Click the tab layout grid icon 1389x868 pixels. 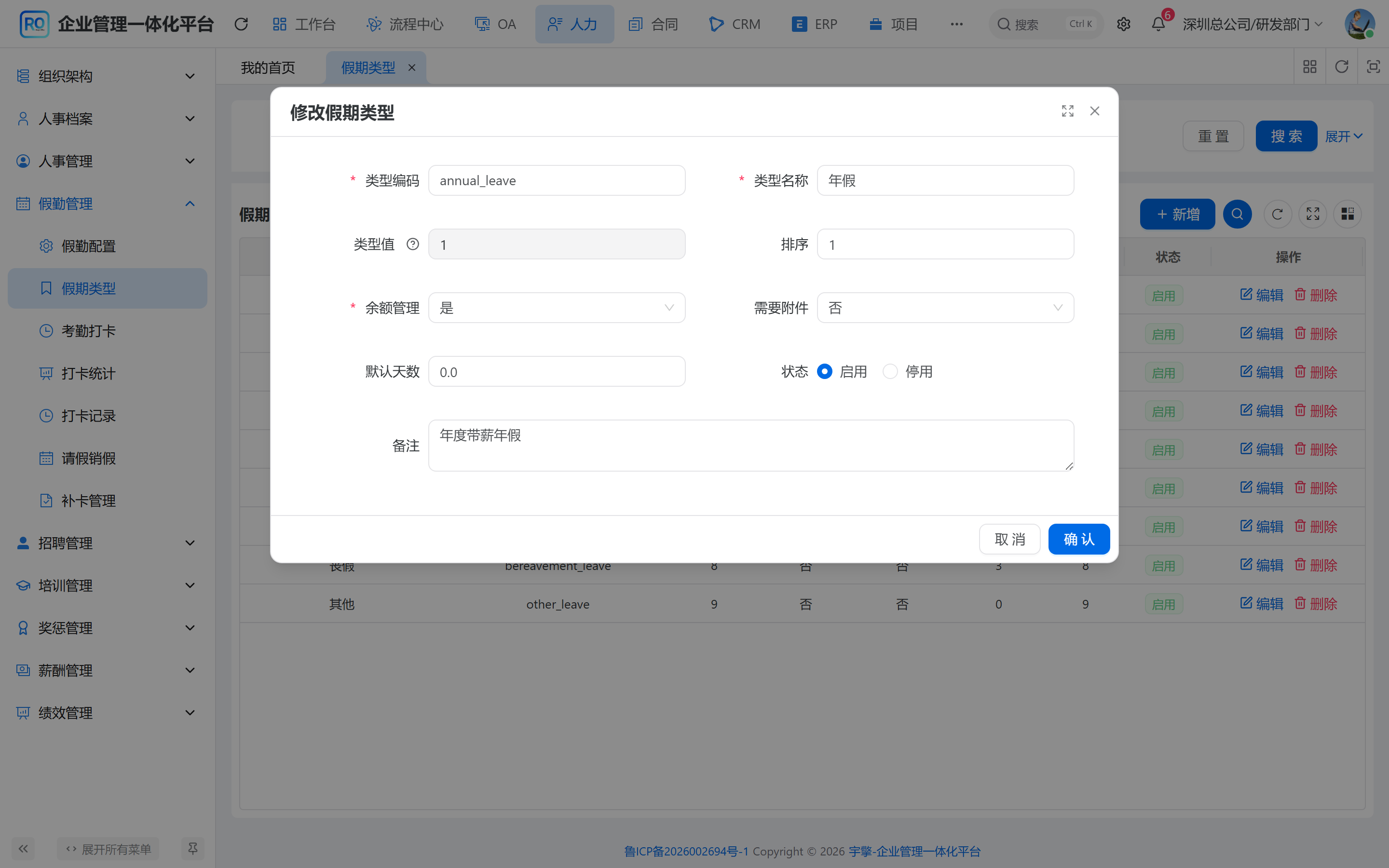[1310, 67]
